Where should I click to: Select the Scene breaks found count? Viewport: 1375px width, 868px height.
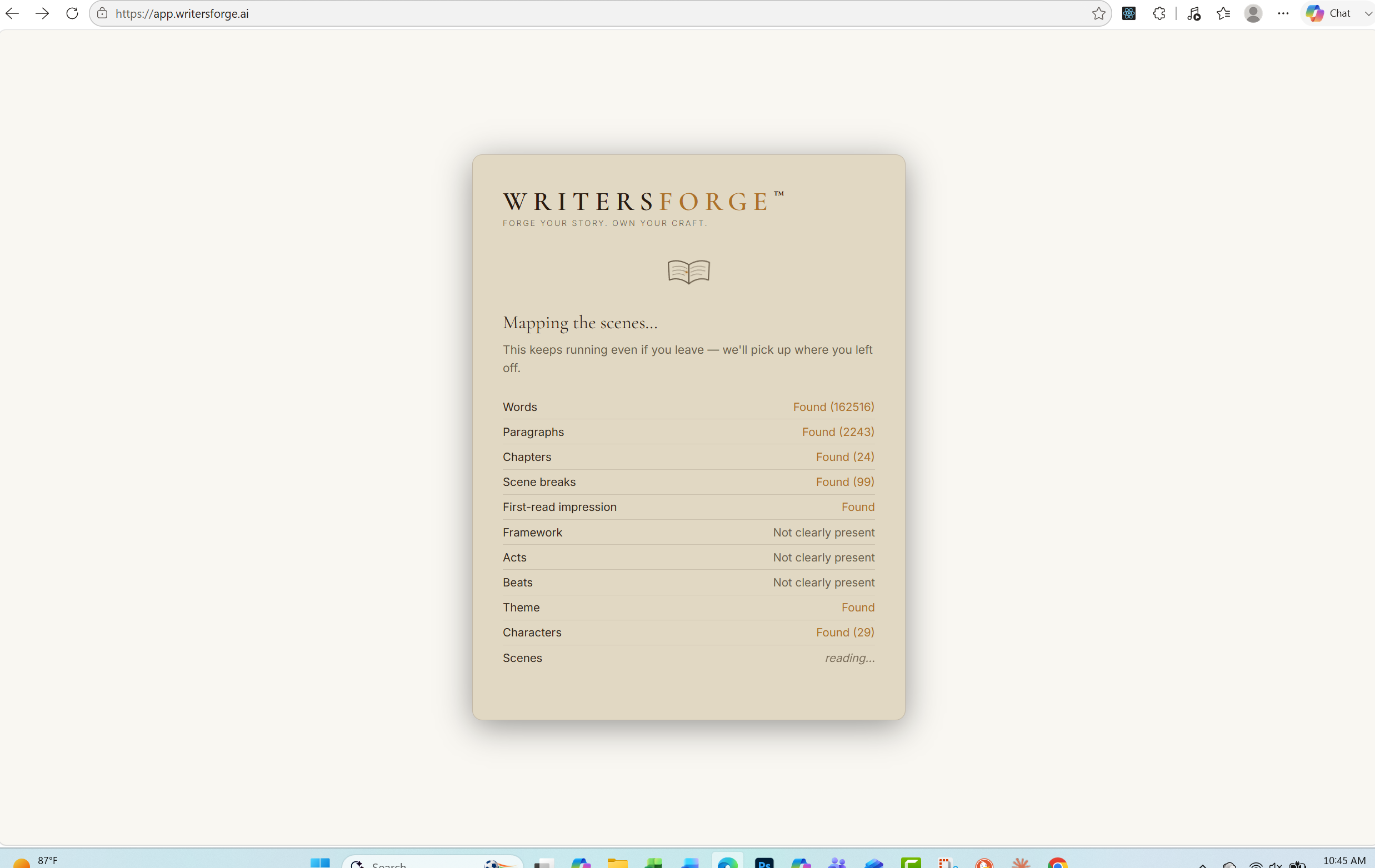(x=845, y=482)
